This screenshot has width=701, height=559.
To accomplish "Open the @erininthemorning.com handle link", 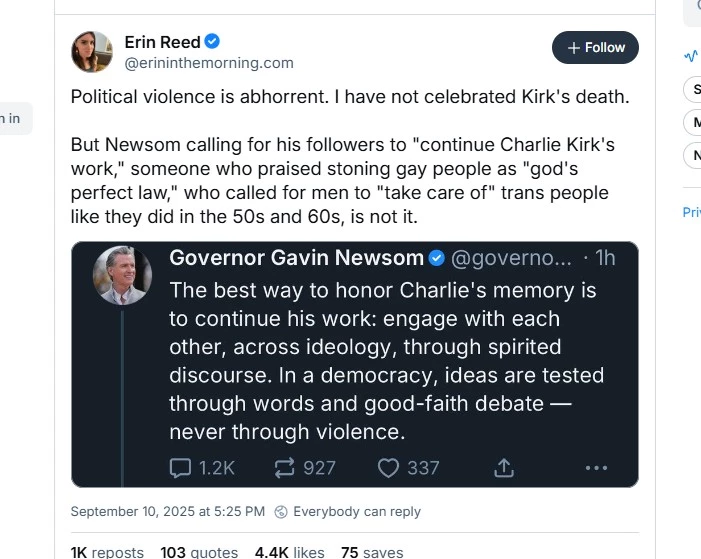I will click(x=209, y=63).
